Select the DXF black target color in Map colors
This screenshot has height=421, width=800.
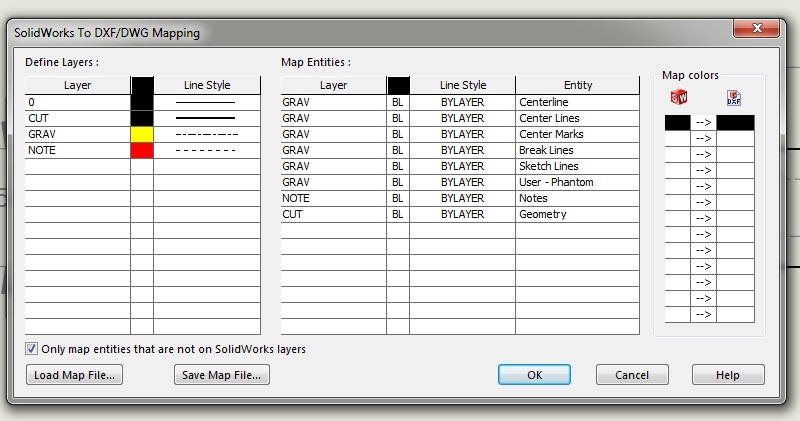[736, 122]
